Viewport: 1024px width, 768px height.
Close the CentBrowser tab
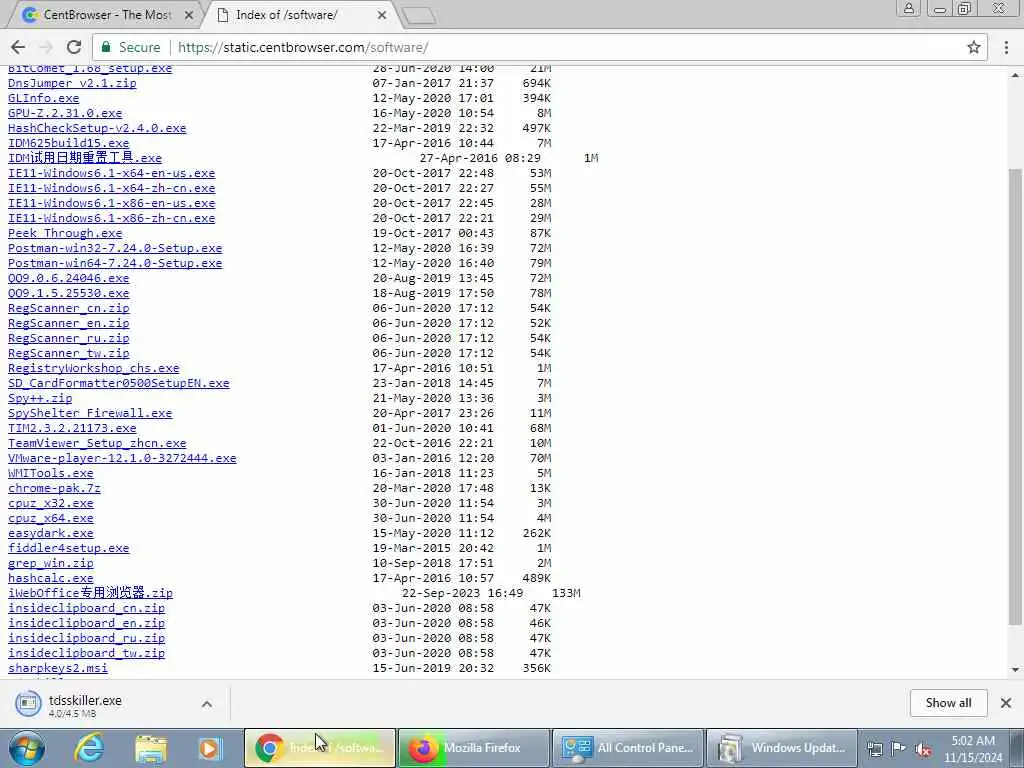(189, 14)
